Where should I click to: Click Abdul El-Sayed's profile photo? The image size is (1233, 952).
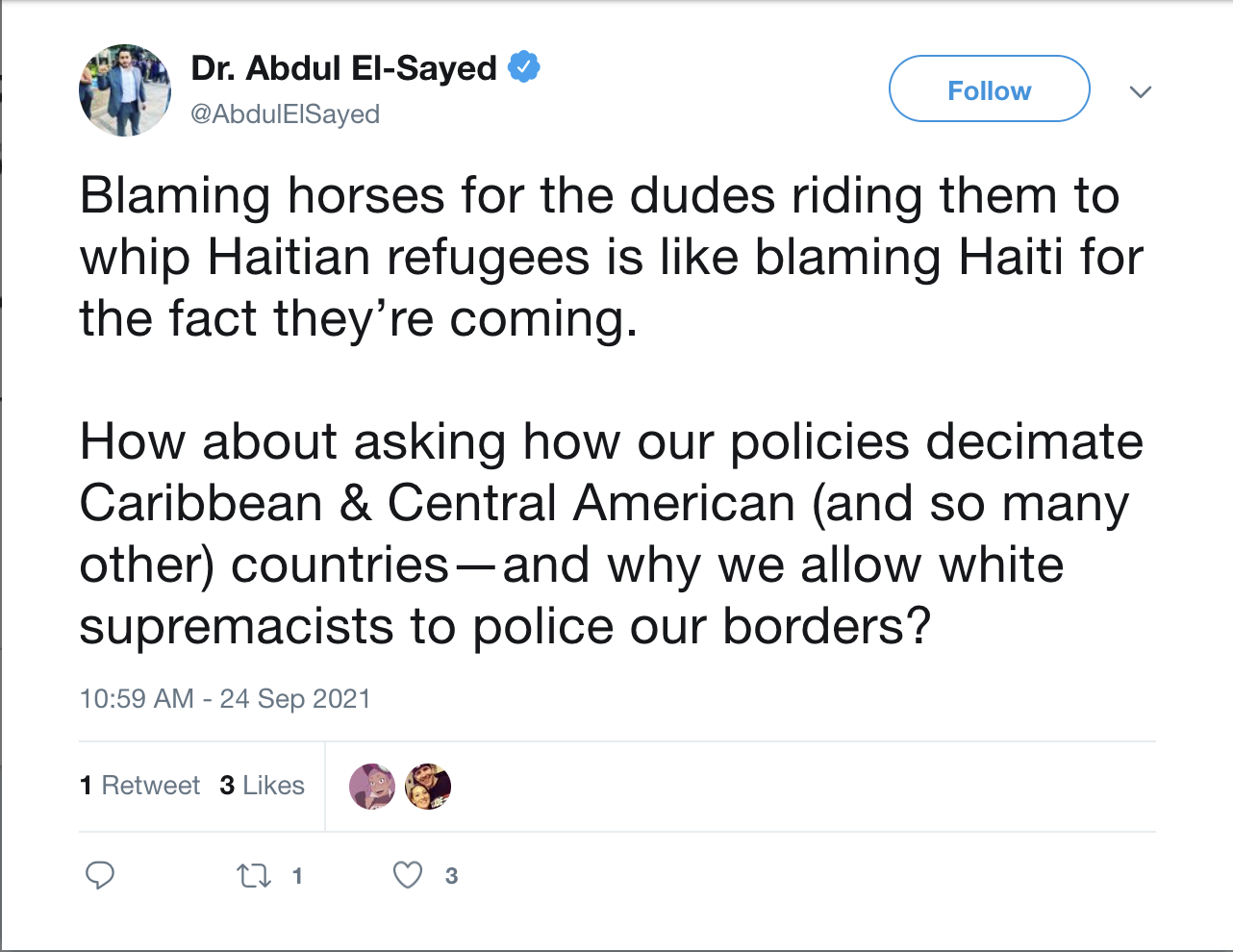click(x=125, y=90)
